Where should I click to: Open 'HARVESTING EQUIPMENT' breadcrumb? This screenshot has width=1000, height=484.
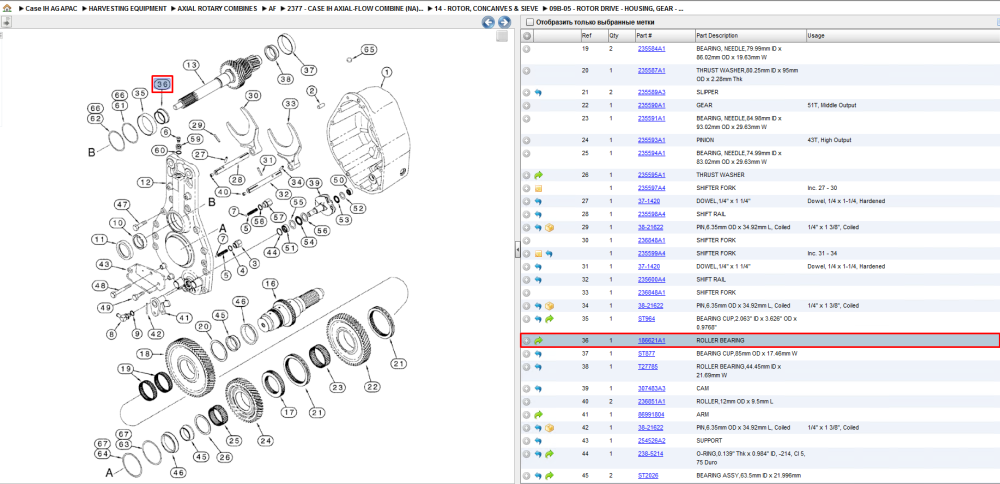128,10
